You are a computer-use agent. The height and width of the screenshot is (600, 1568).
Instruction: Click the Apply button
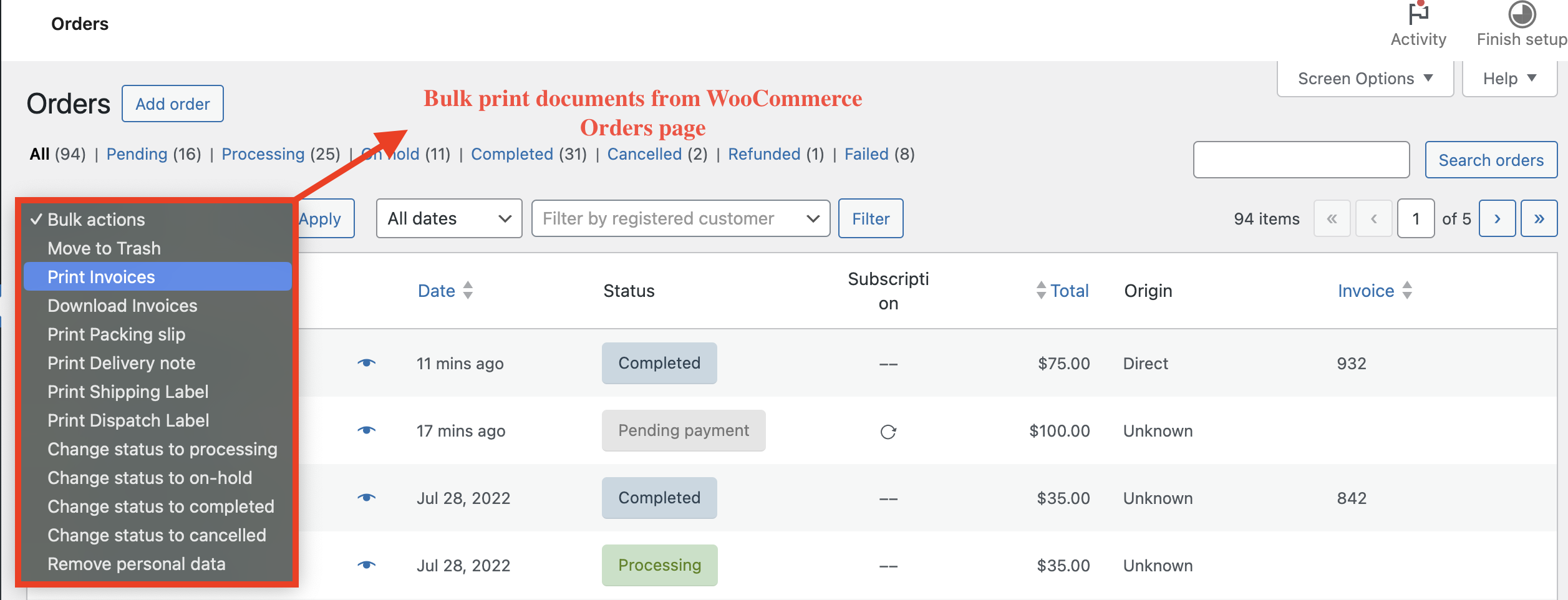tap(326, 219)
